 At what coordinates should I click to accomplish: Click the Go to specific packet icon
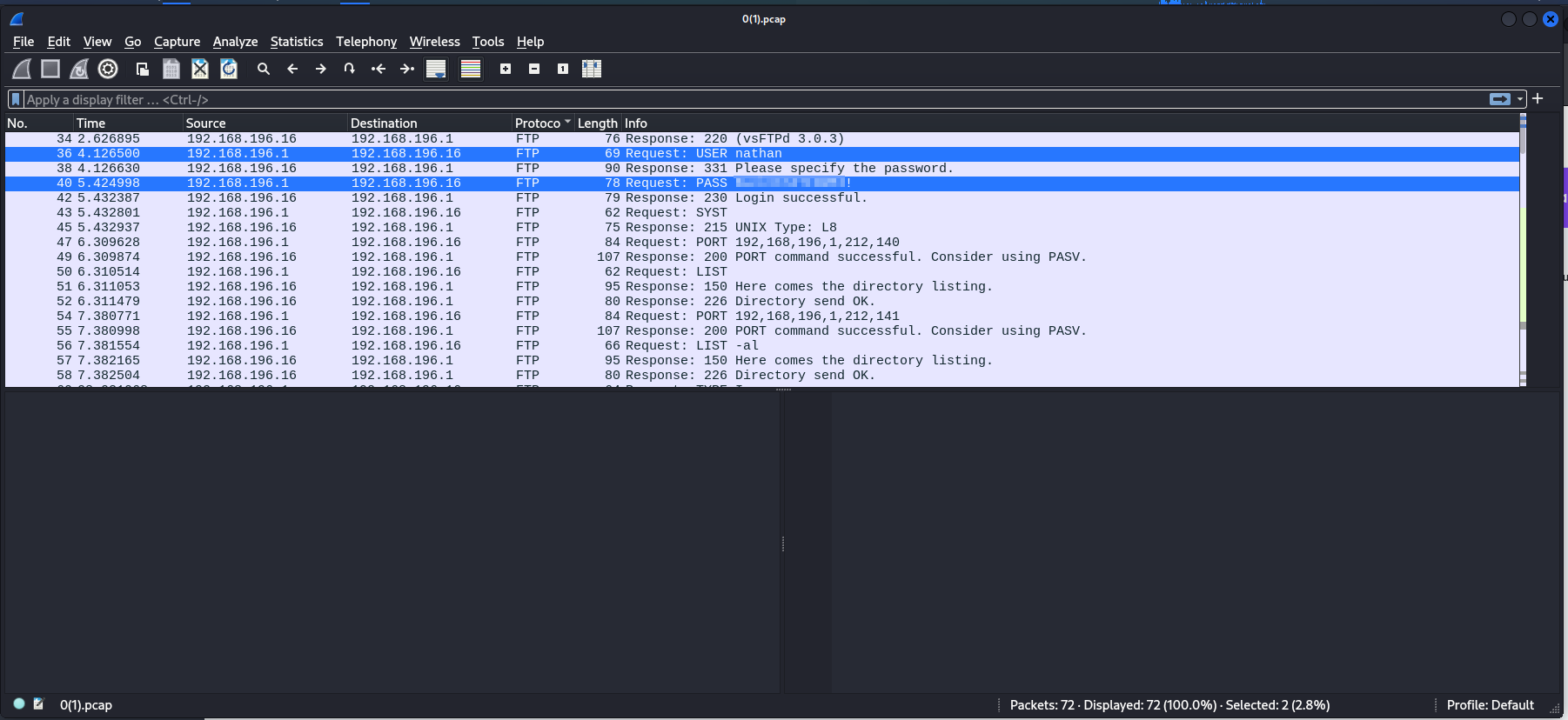point(349,69)
